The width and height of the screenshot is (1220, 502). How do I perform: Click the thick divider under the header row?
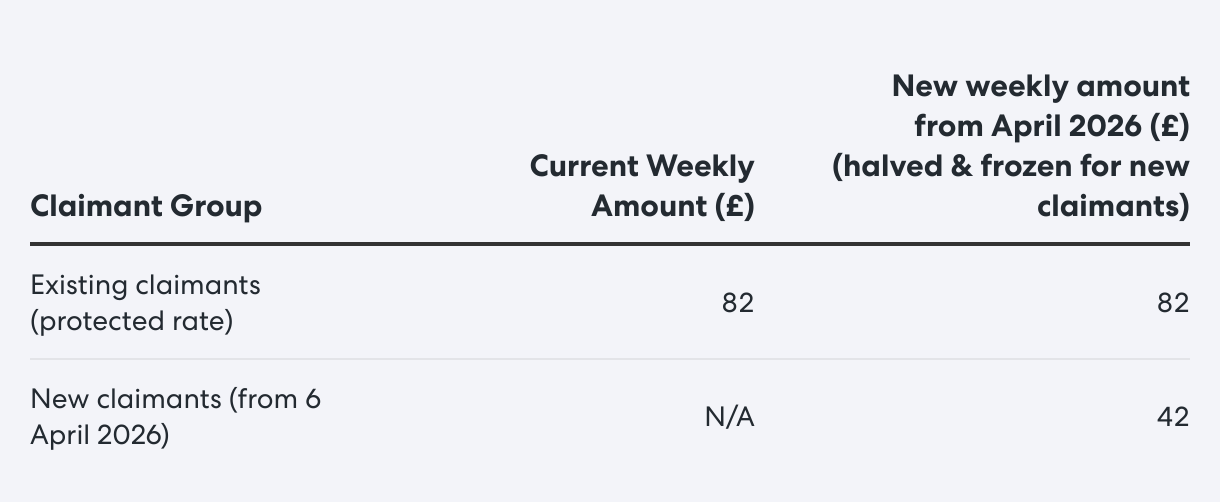coord(610,243)
